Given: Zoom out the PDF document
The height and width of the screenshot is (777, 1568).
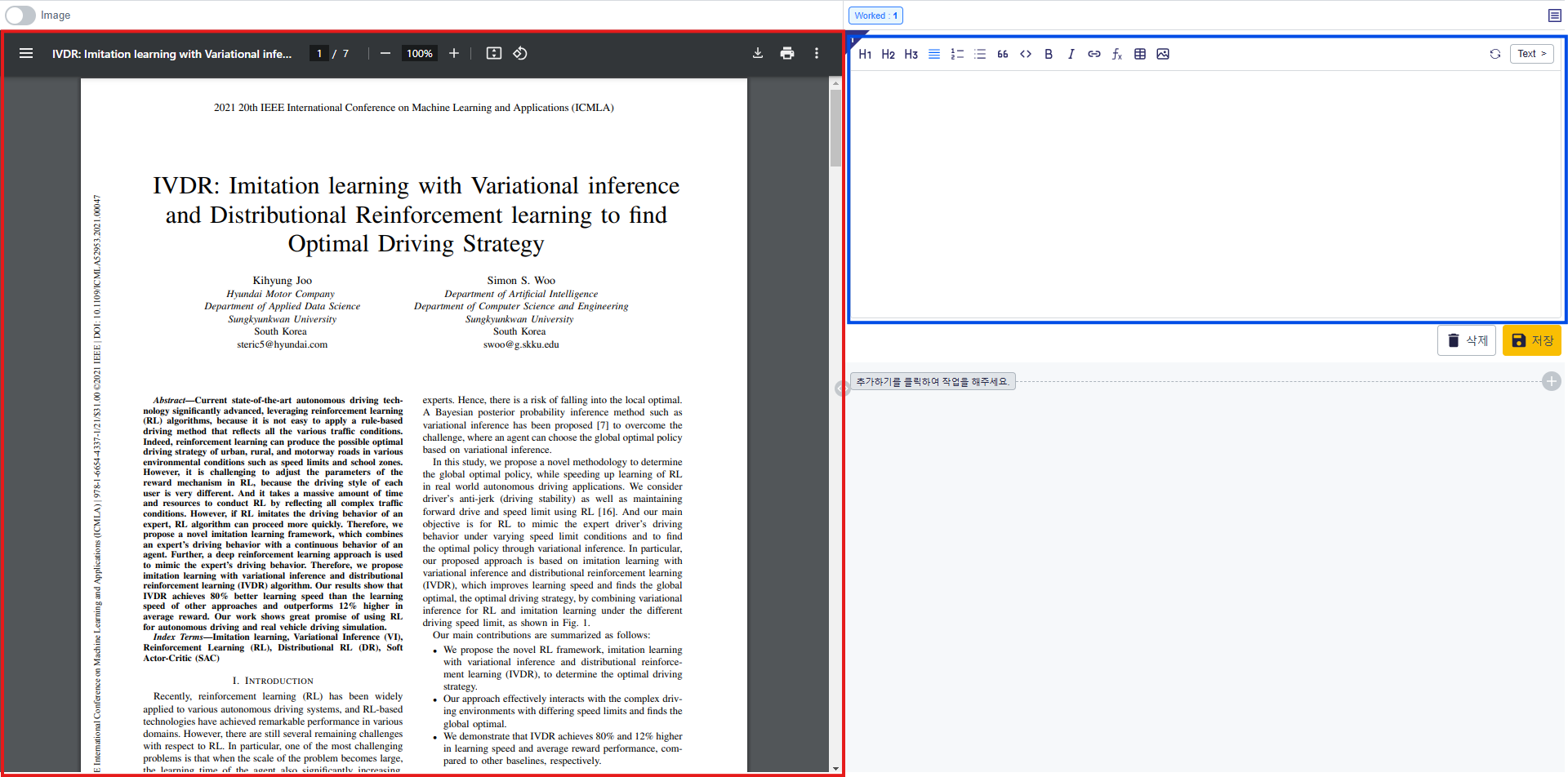Looking at the screenshot, I should pos(385,53).
